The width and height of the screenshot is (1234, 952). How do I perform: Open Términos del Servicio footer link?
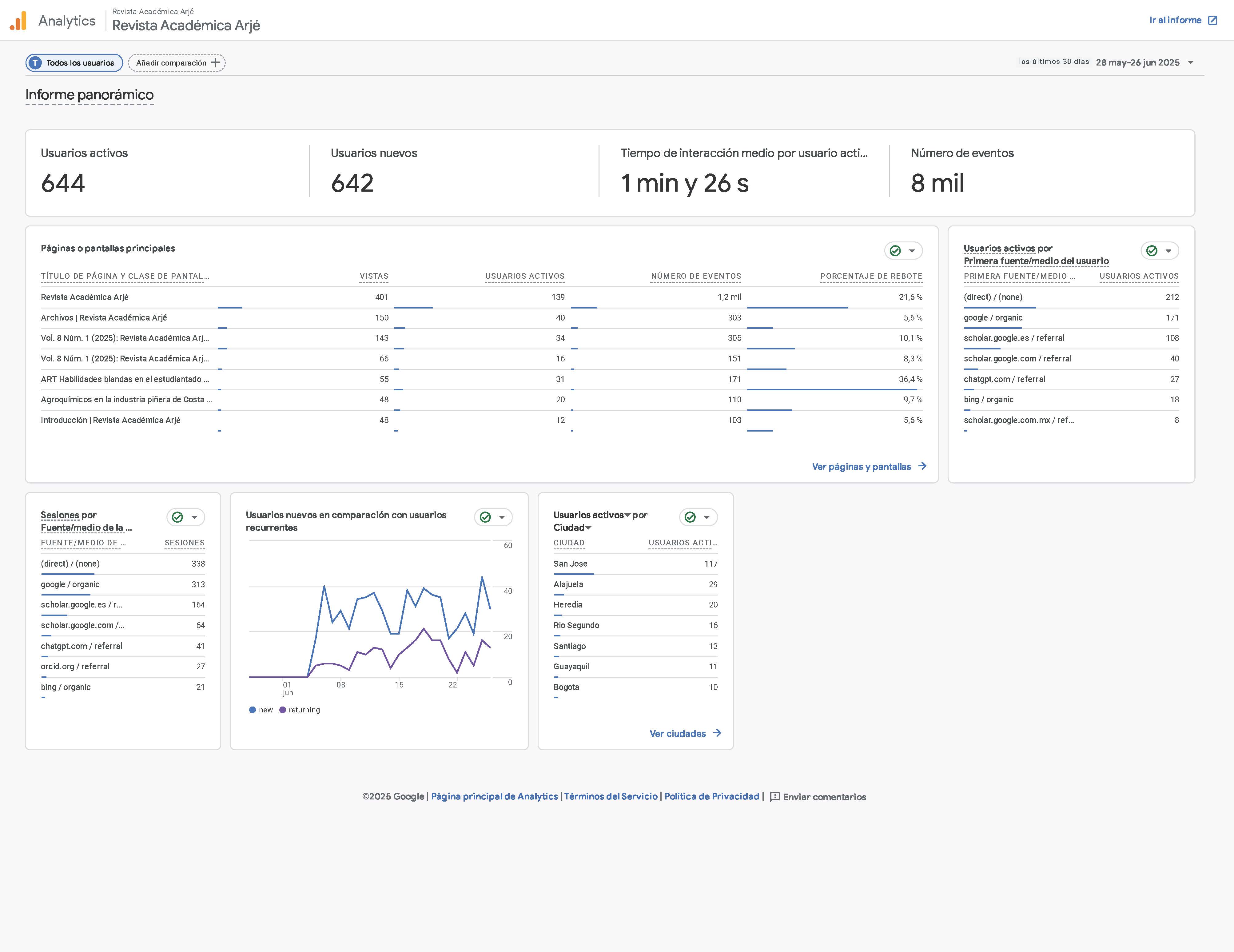pos(611,796)
